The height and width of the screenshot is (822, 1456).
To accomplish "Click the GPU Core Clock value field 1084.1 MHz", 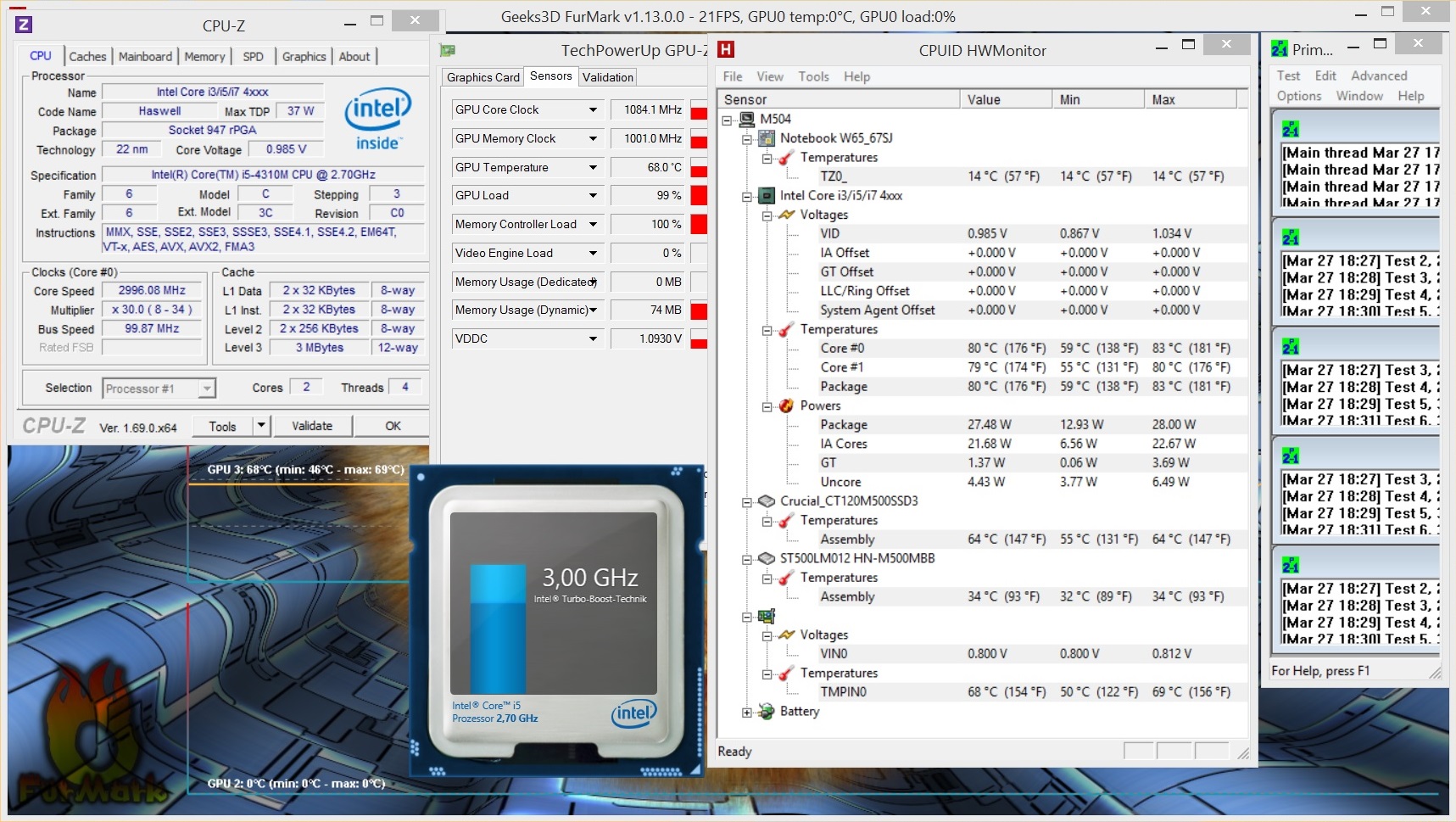I will pyautogui.click(x=647, y=110).
